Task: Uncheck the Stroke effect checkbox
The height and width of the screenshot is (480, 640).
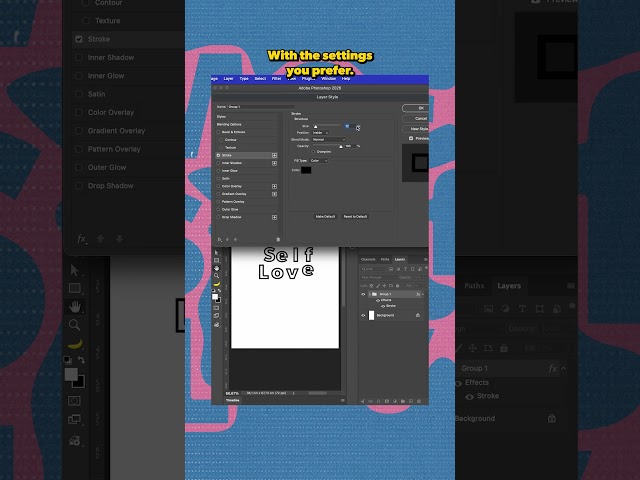Action: pyautogui.click(x=218, y=156)
